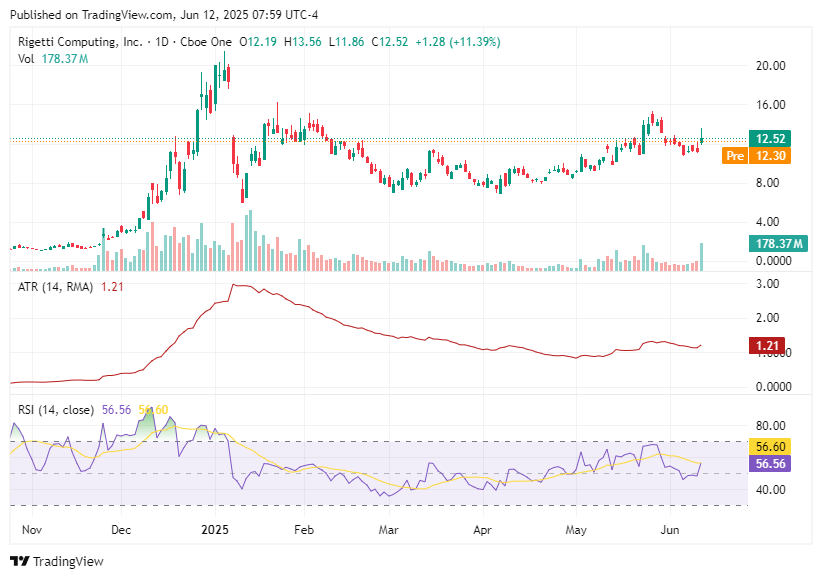
Task: Click the high value H13.56
Action: point(303,42)
